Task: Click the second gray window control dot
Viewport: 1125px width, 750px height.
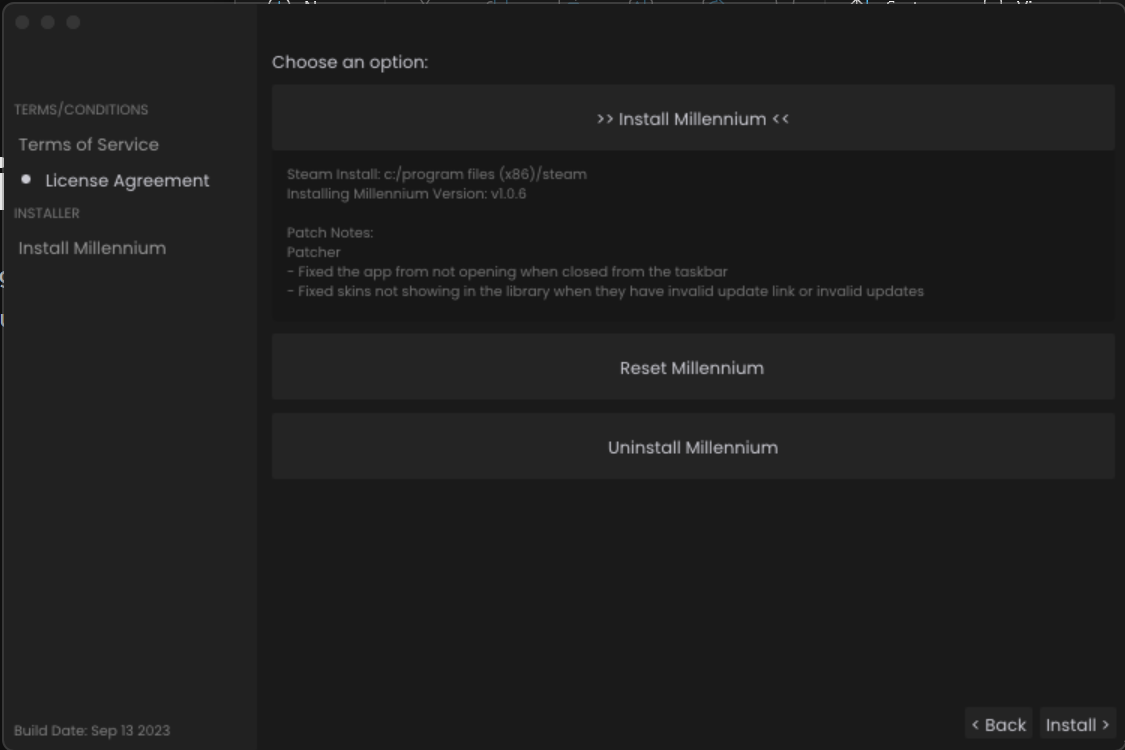Action: (48, 22)
